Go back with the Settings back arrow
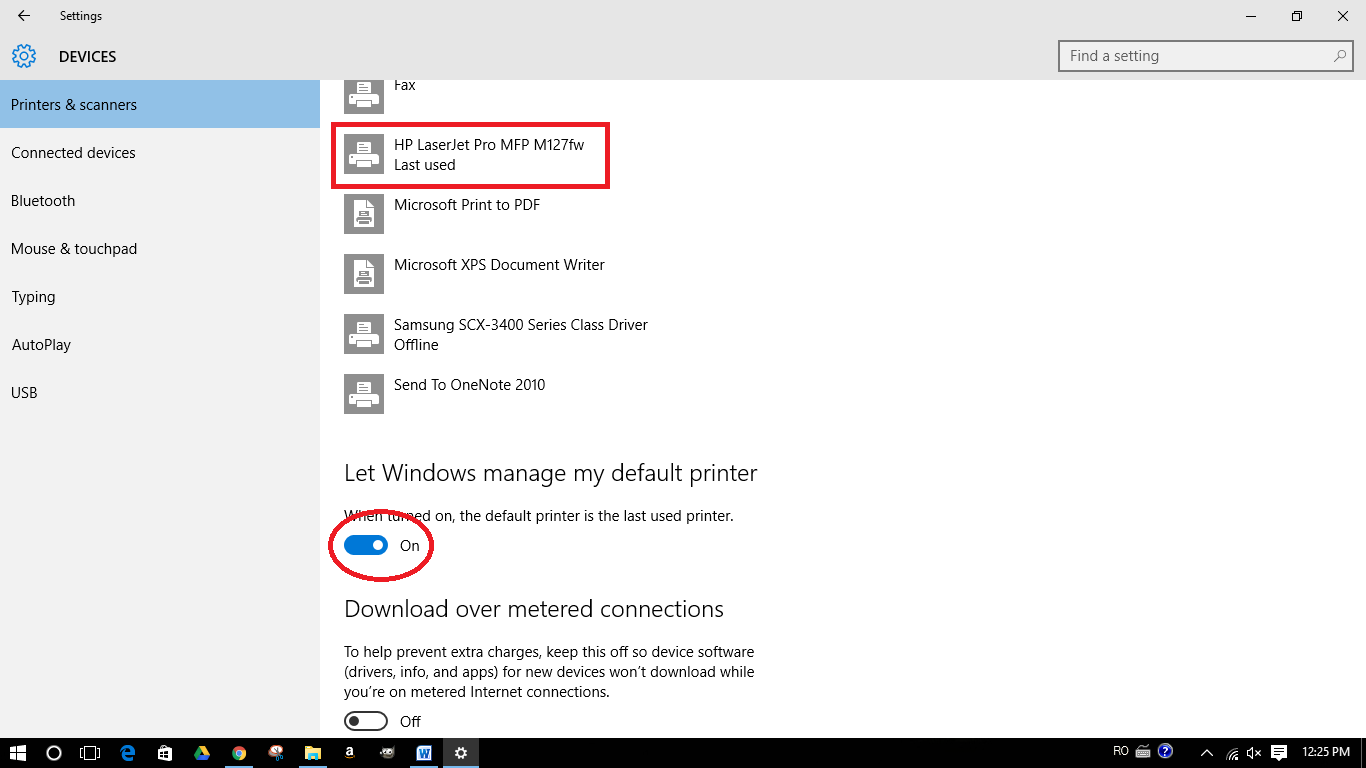This screenshot has width=1366, height=768. click(24, 16)
